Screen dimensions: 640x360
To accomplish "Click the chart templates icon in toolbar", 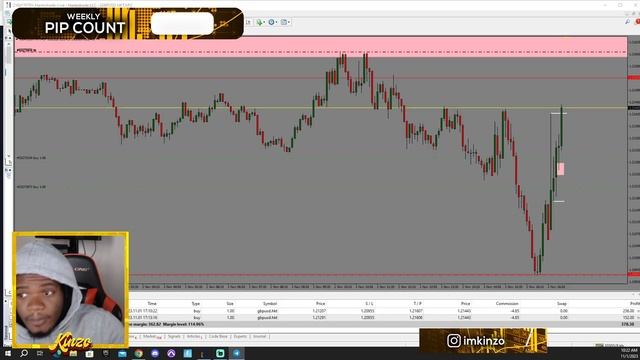I will (284, 22).
